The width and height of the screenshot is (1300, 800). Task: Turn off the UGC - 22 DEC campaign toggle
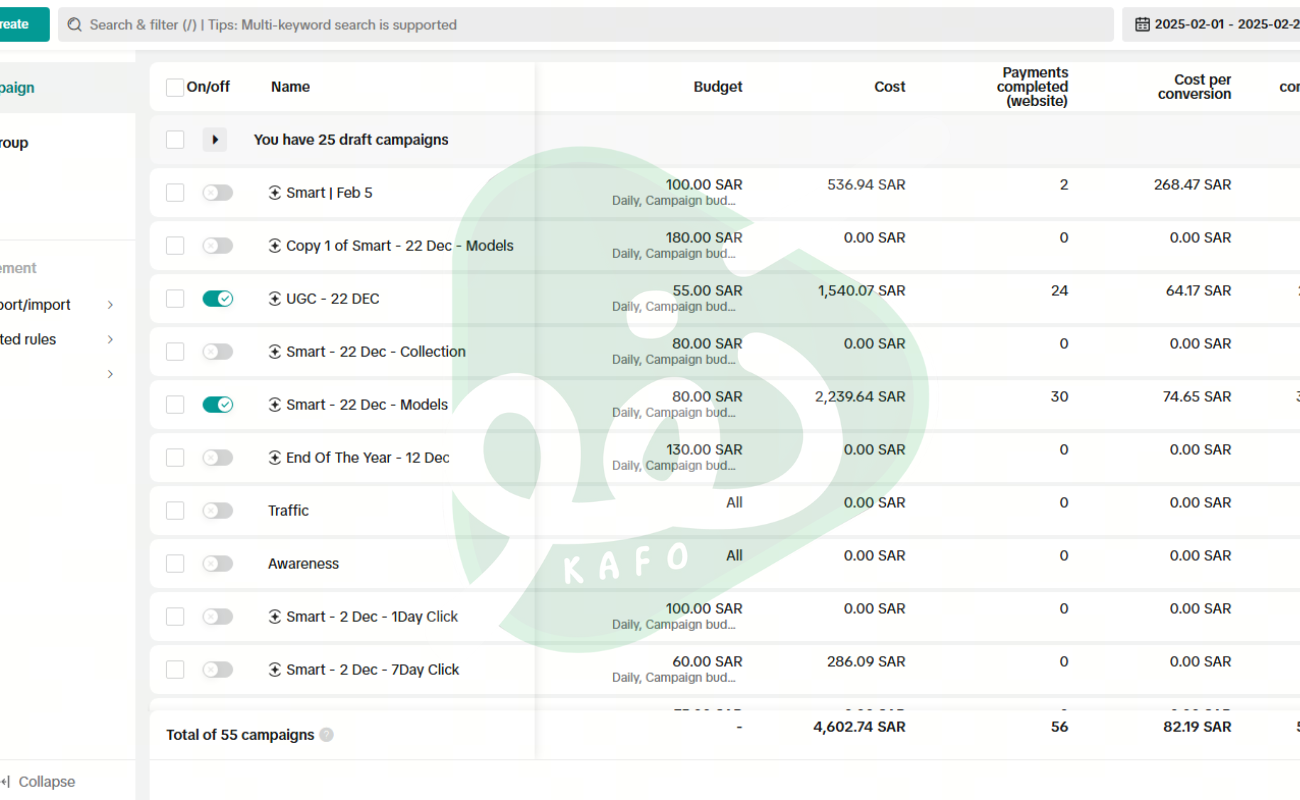217,299
